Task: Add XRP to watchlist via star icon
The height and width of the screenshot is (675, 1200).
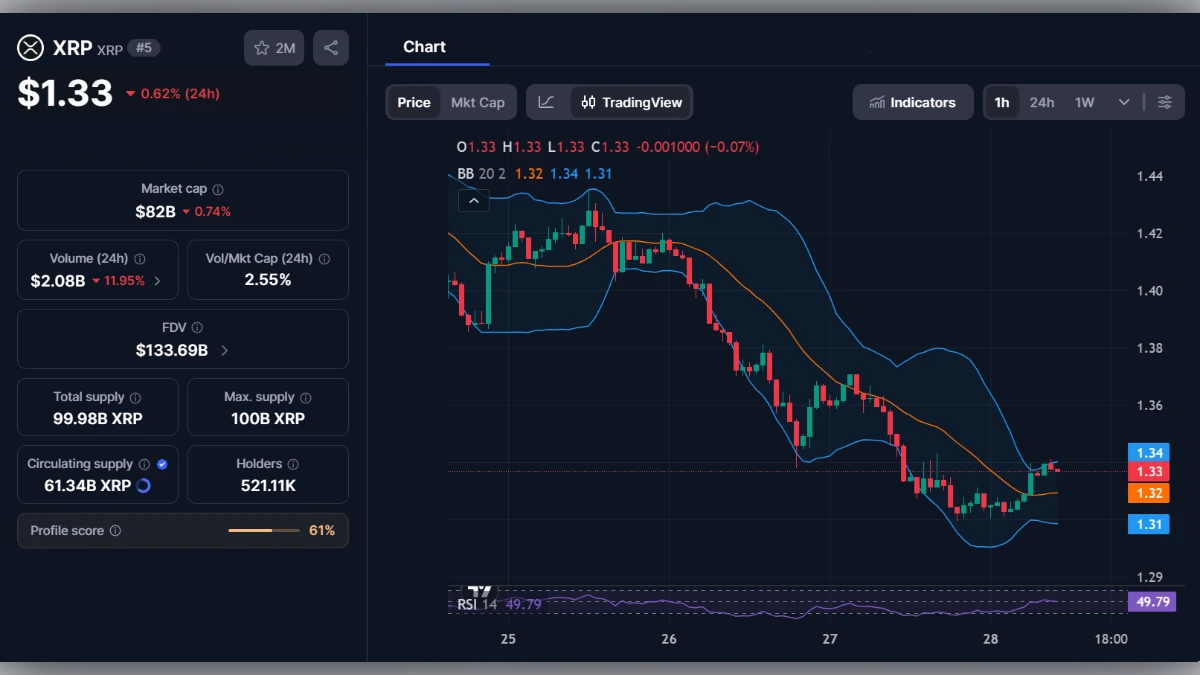Action: click(261, 47)
